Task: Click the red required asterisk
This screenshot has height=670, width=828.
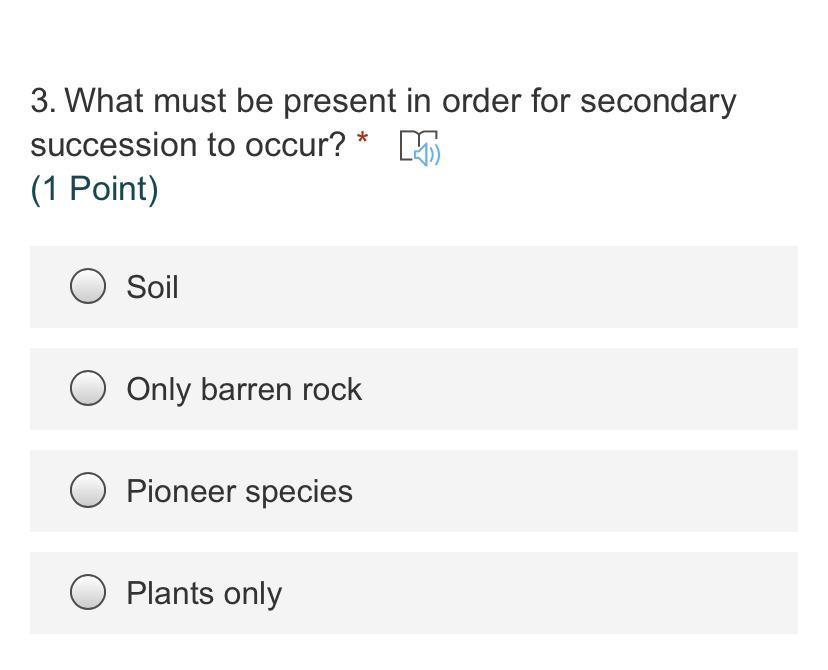Action: click(x=362, y=140)
